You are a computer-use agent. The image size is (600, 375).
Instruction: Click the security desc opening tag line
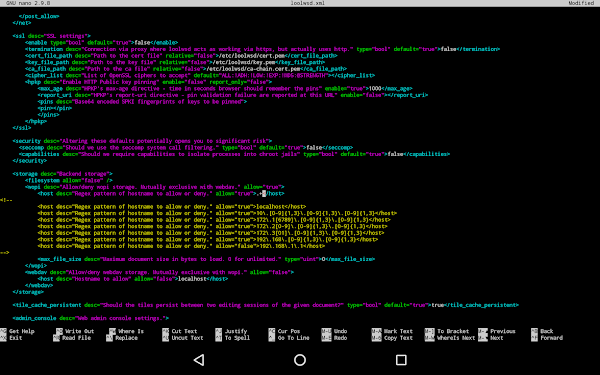pos(142,141)
